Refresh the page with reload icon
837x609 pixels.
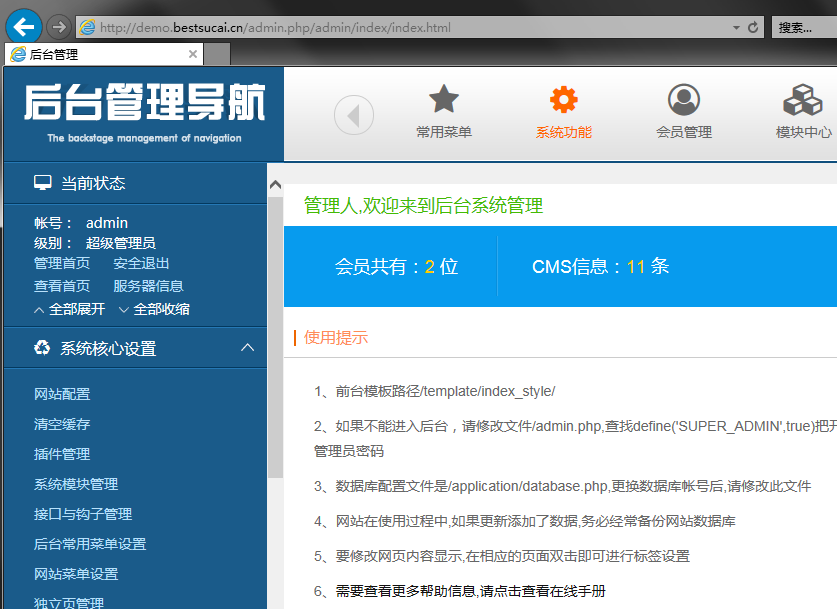click(753, 28)
